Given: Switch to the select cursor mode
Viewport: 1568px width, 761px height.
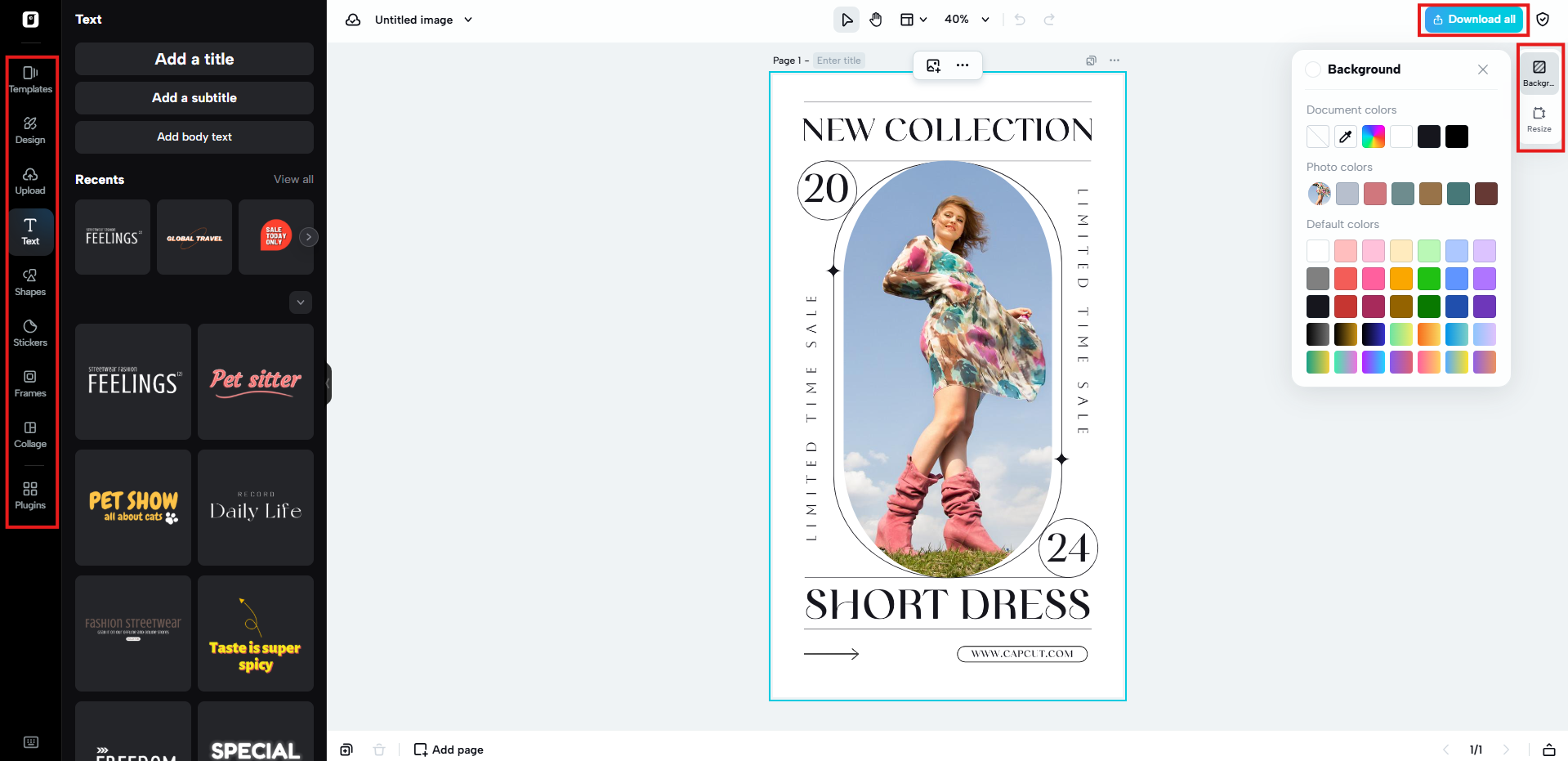Looking at the screenshot, I should (847, 19).
